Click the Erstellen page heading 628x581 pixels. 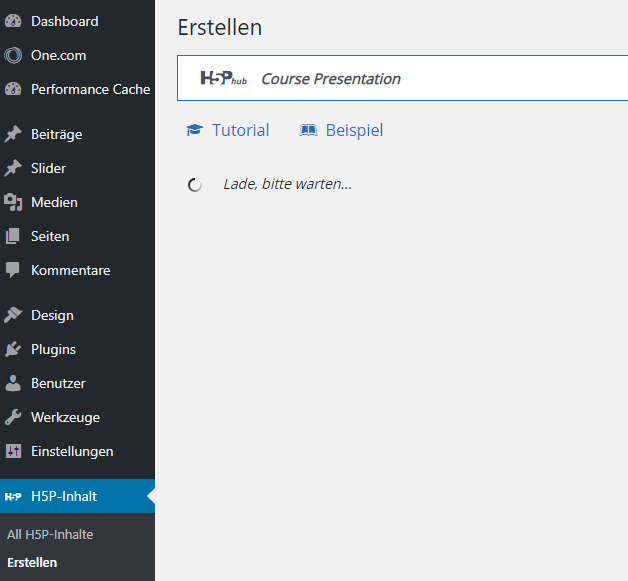point(219,28)
